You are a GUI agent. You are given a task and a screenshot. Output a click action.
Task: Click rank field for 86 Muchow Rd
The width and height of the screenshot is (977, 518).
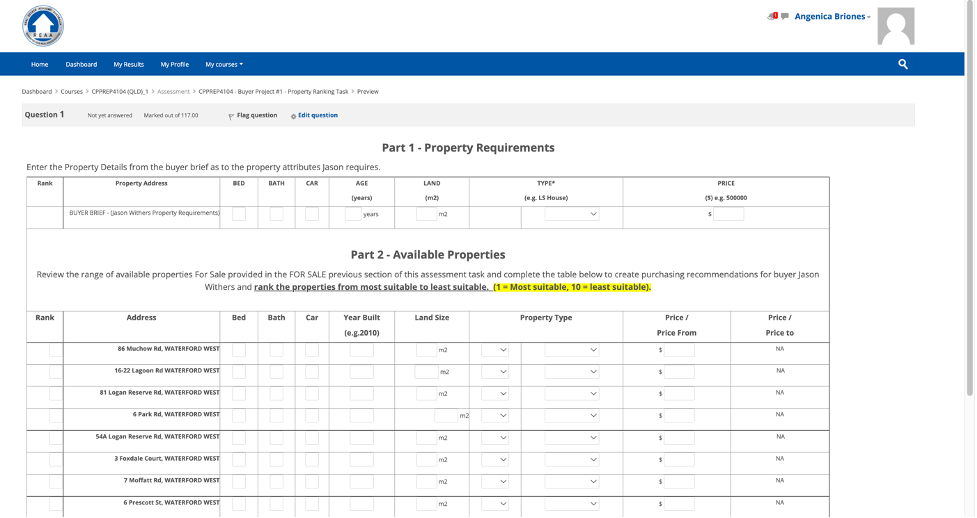click(55, 350)
